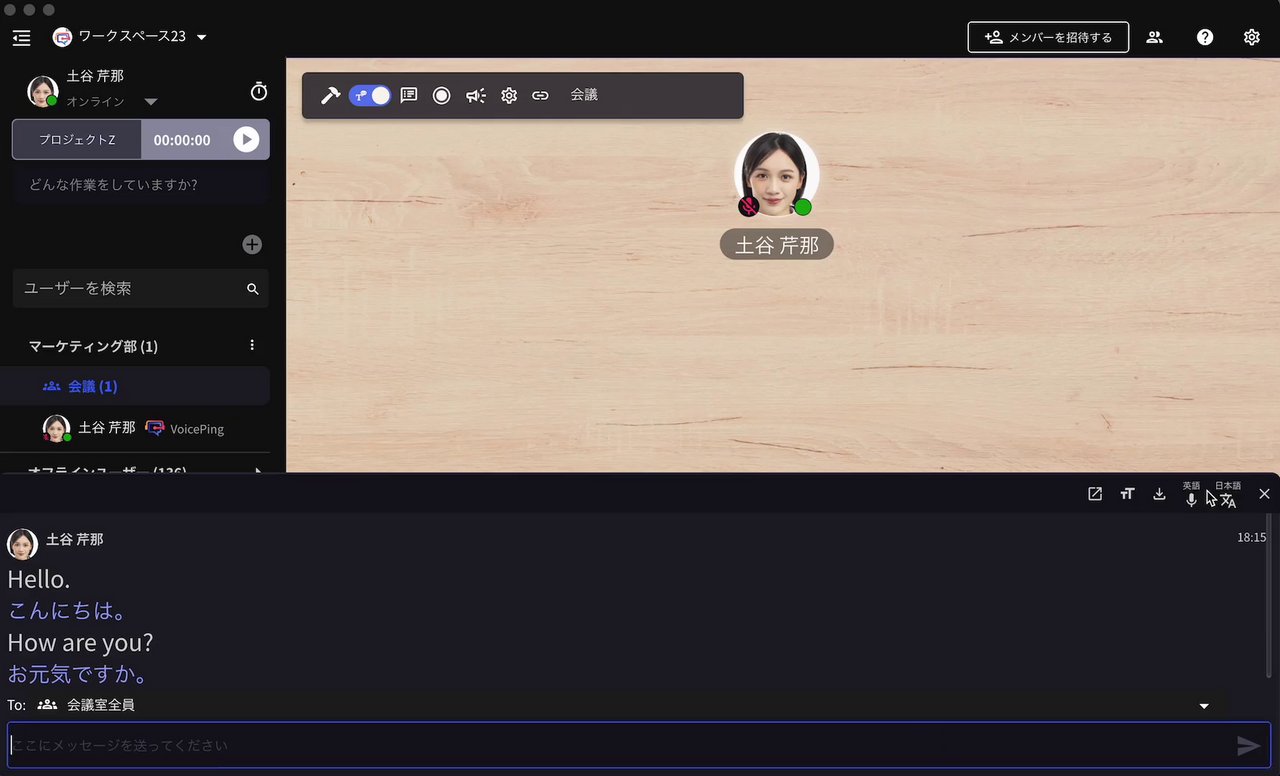1280x776 pixels.
Task: Click the VoicePing workspace logo
Action: click(x=62, y=37)
